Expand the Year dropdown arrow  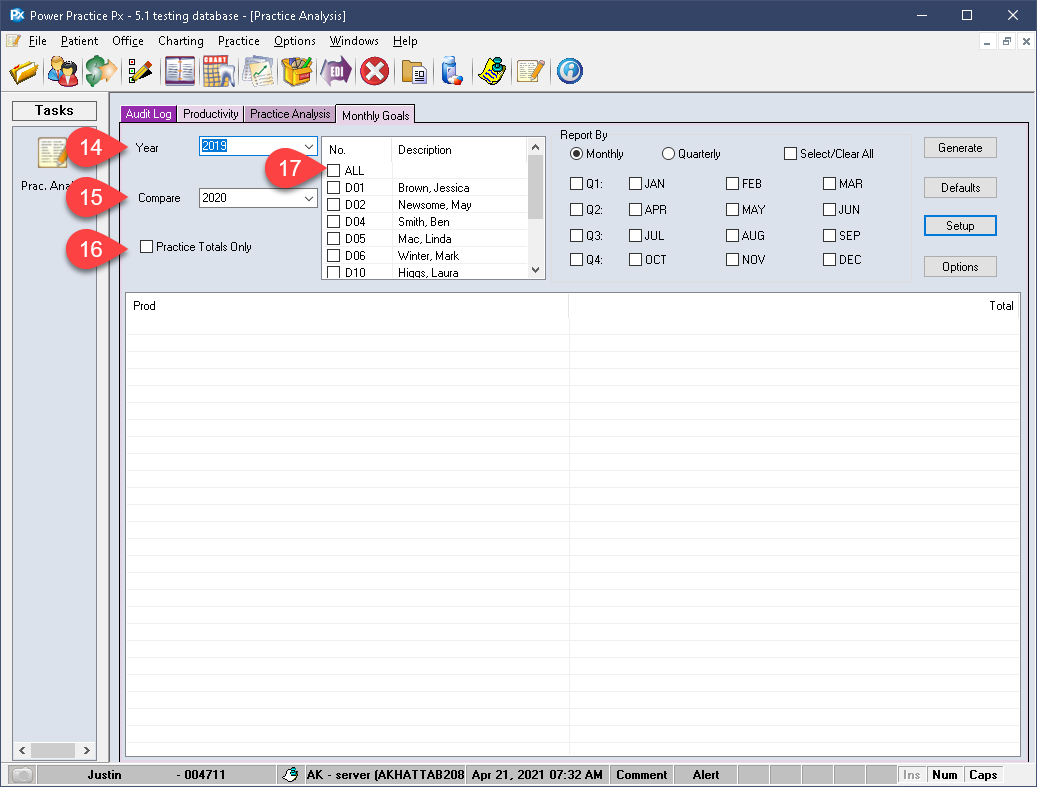point(309,146)
